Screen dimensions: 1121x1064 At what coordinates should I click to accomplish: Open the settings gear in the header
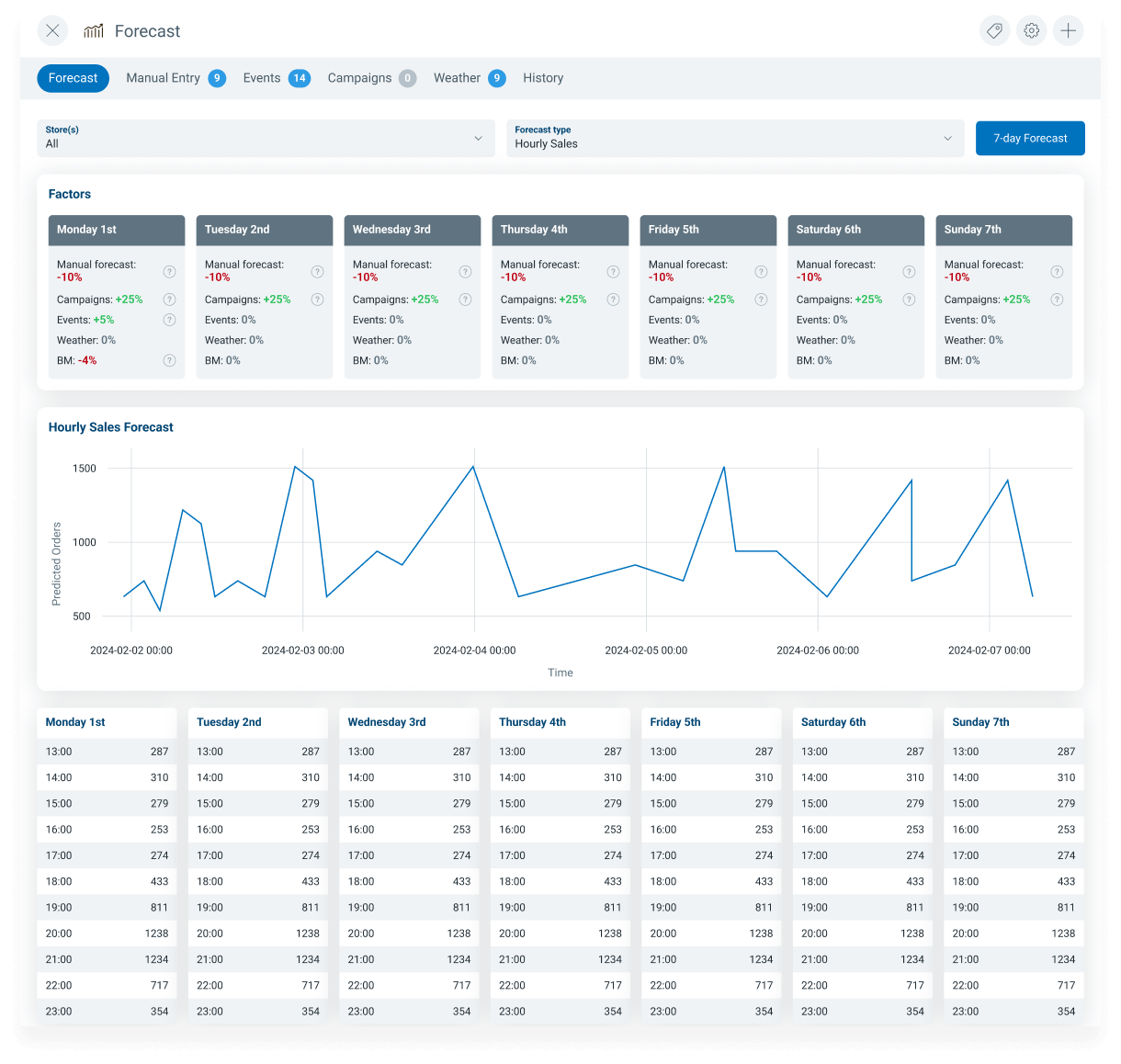tap(1032, 30)
